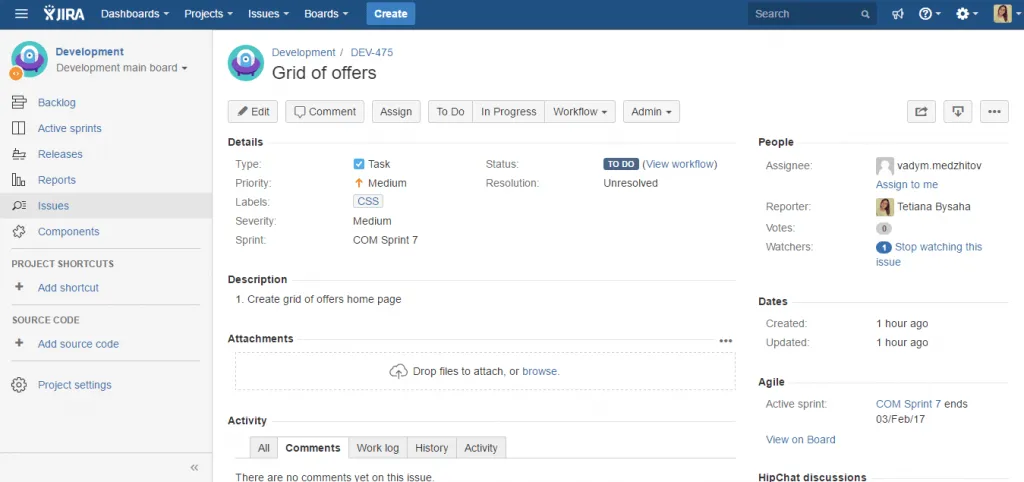Viewport: 1024px width, 482px height.
Task: Click the View workflow link
Action: click(x=680, y=165)
